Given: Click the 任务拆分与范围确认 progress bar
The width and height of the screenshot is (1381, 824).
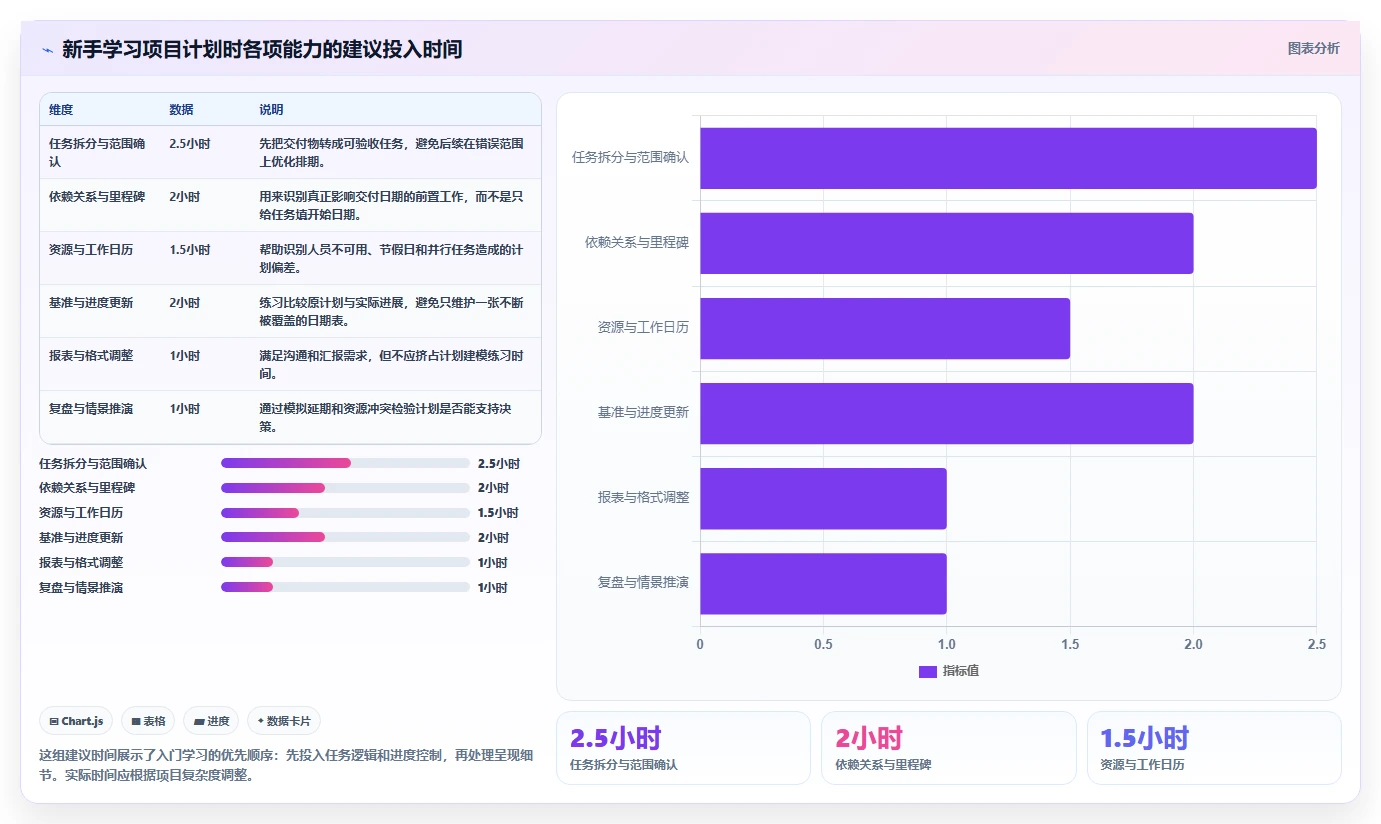Looking at the screenshot, I should pyautogui.click(x=345, y=463).
